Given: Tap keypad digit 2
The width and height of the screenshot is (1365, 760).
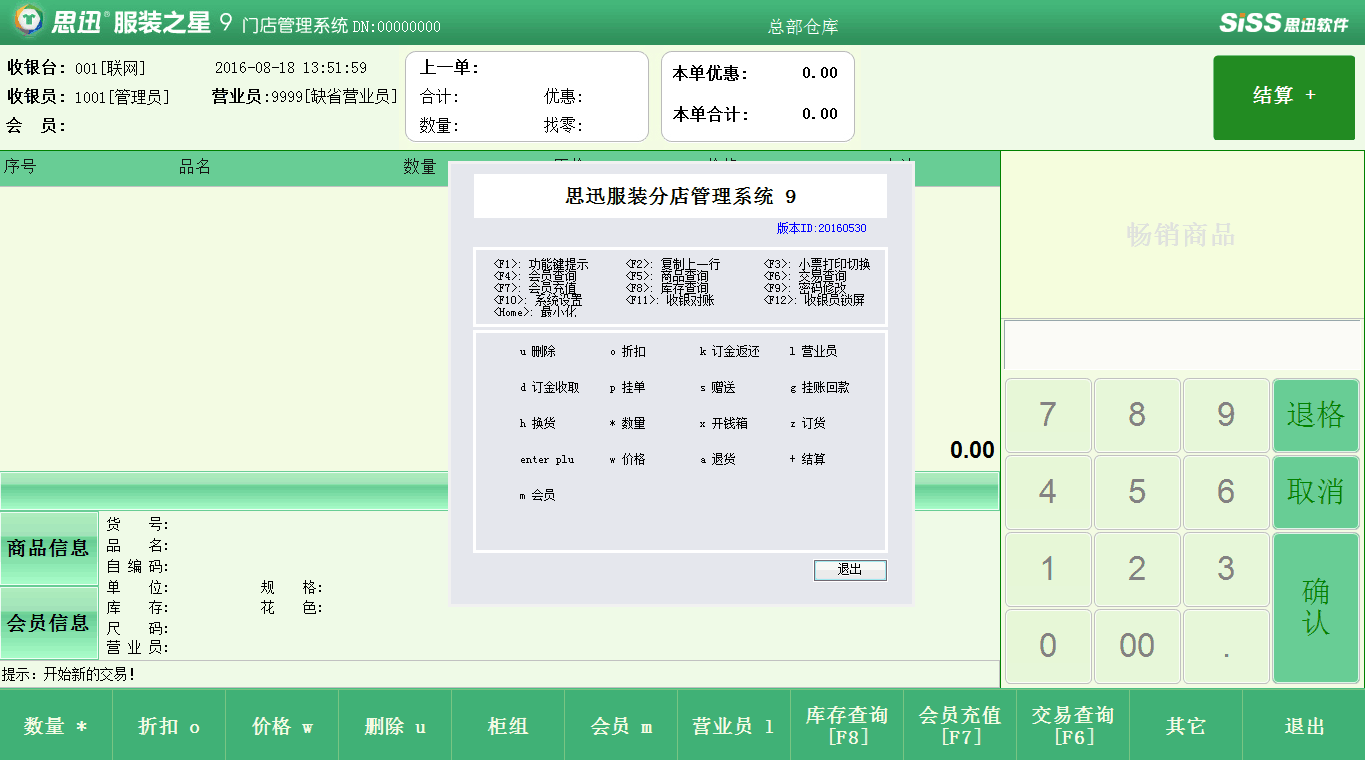Looking at the screenshot, I should 1137,569.
